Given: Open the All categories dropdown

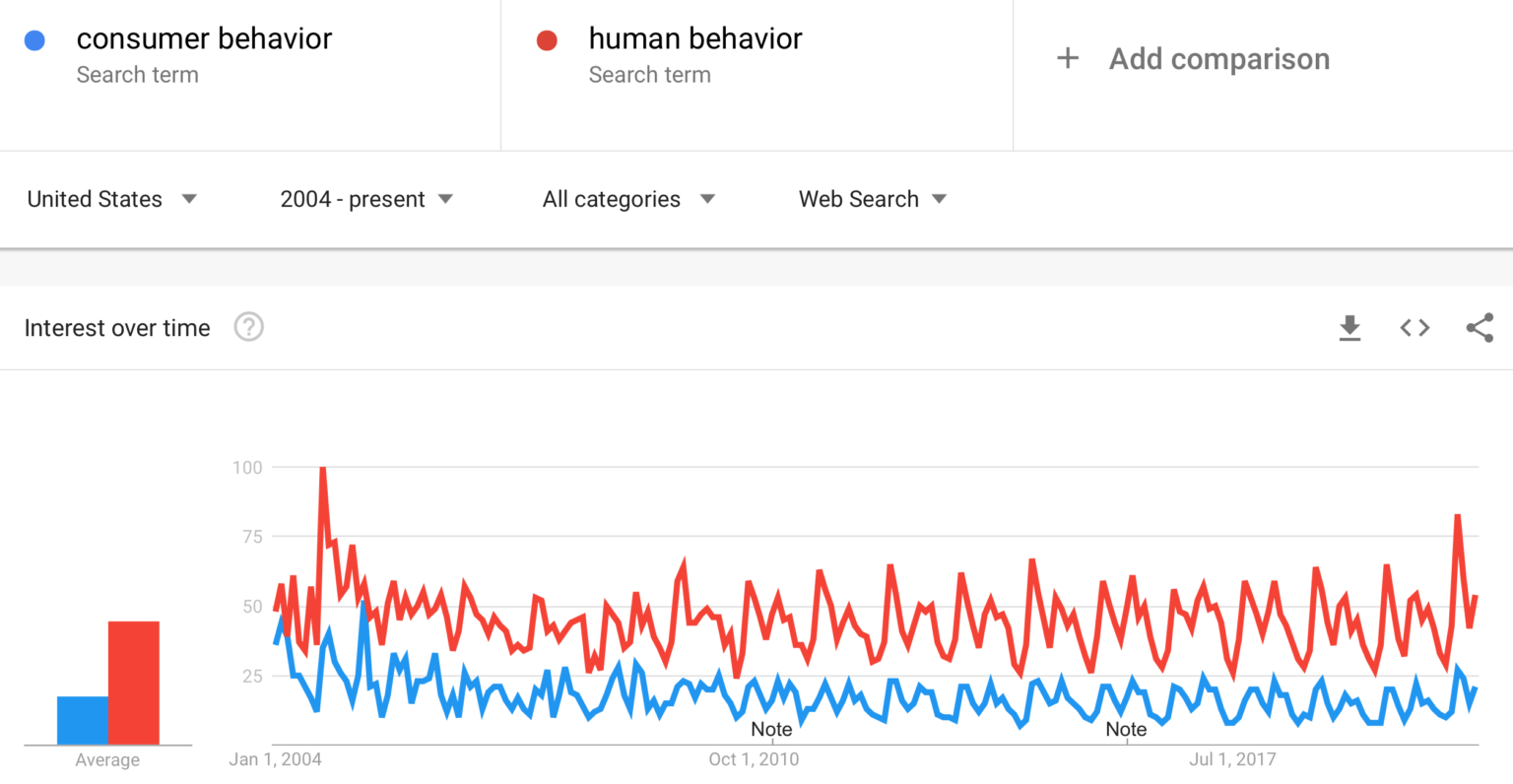Looking at the screenshot, I should point(627,199).
